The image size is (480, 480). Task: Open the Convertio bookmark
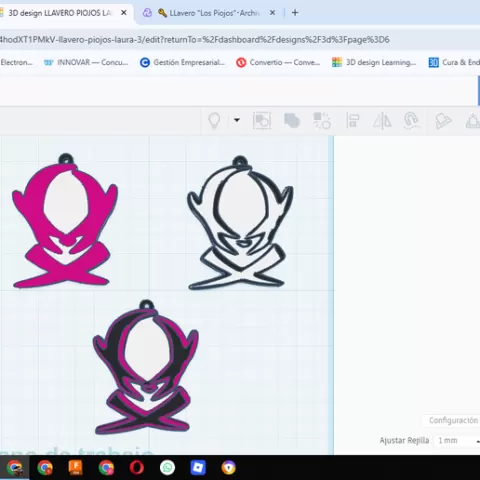pos(278,62)
